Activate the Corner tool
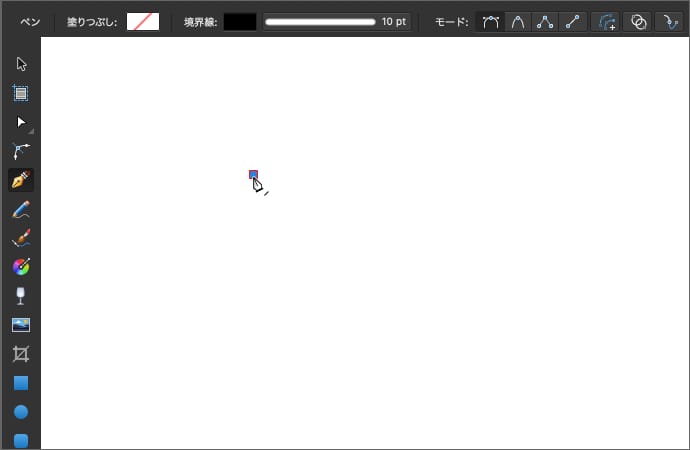690x450 pixels. coord(21,151)
